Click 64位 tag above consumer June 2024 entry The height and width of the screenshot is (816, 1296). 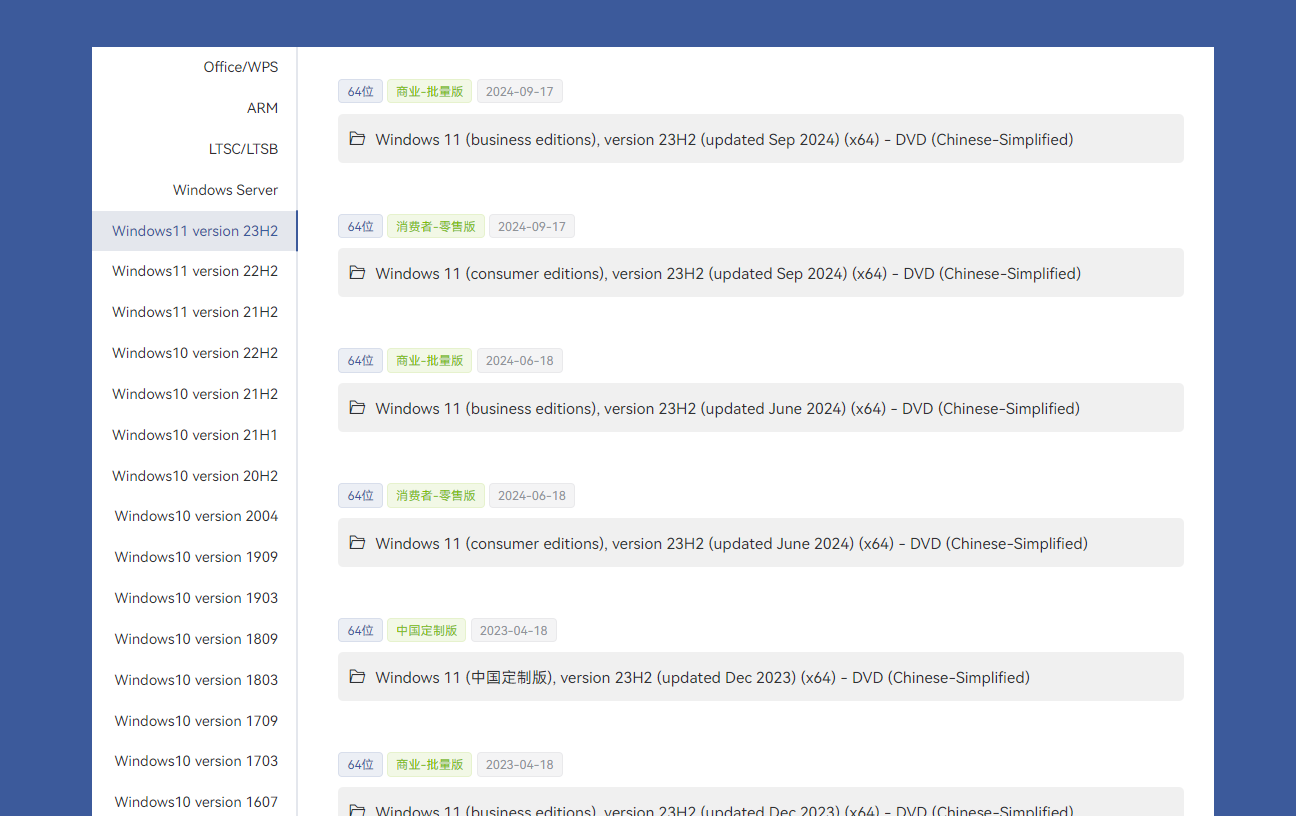(x=360, y=496)
